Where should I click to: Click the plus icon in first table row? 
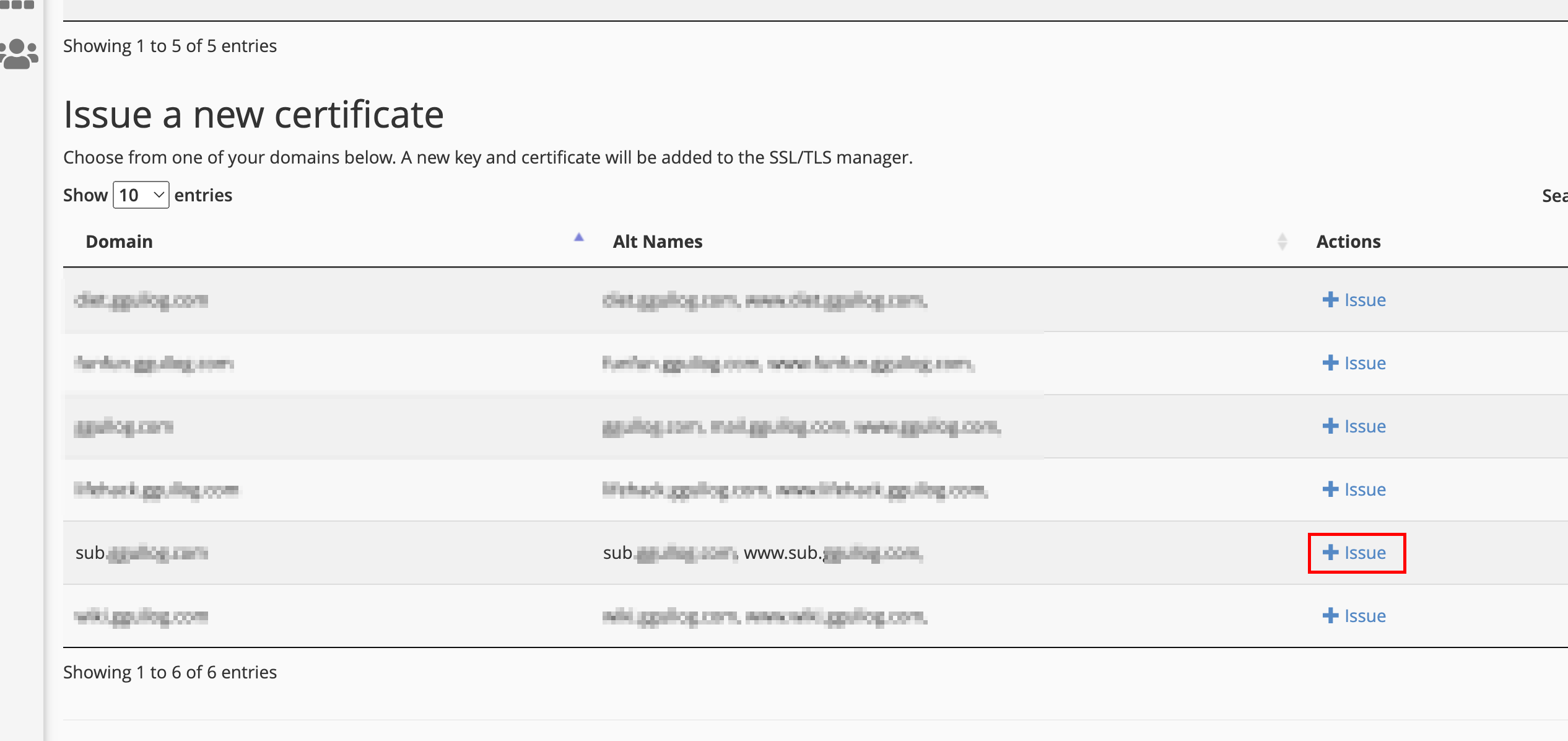pos(1330,300)
